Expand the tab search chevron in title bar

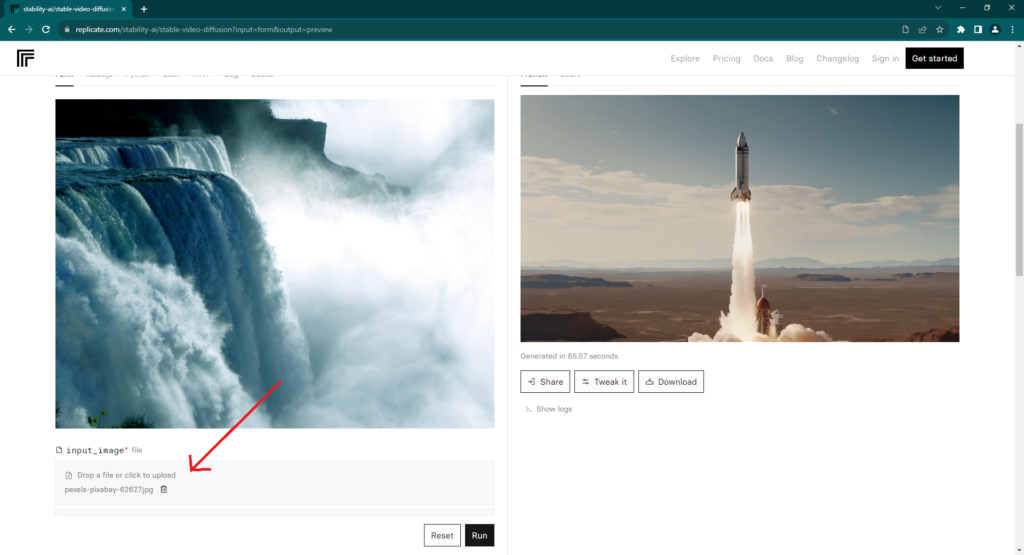click(938, 8)
